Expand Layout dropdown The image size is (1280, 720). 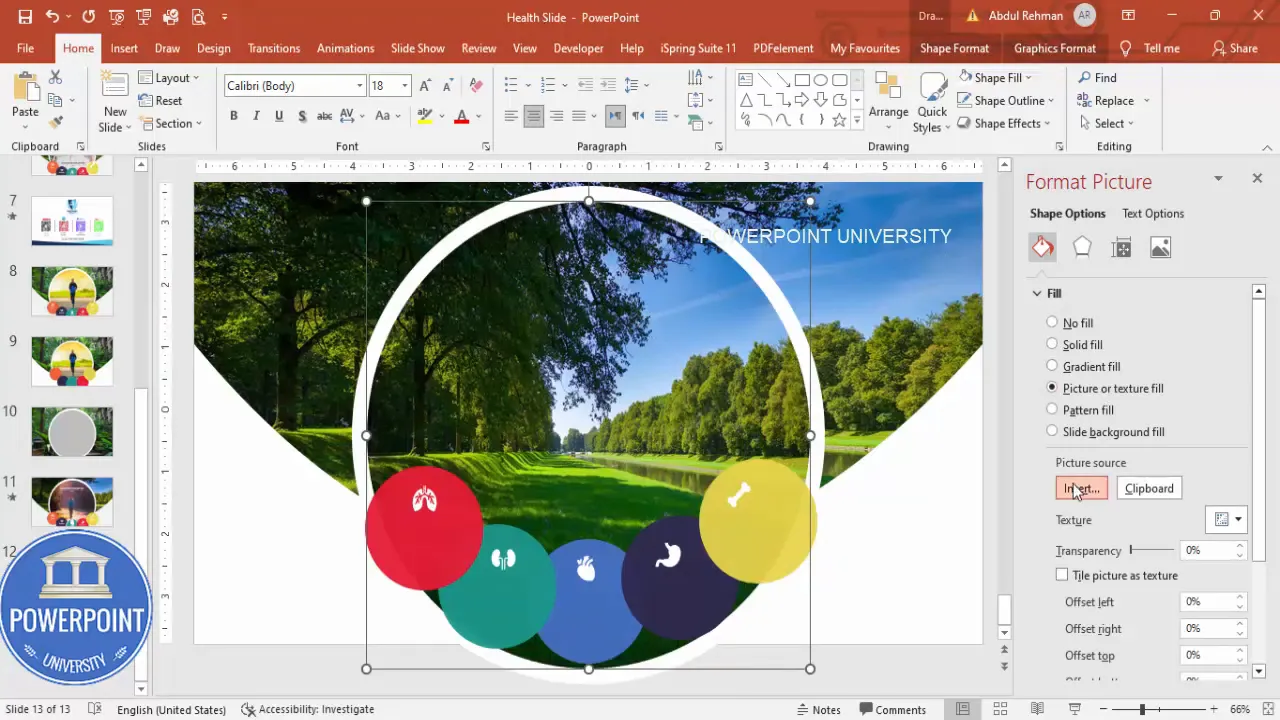168,78
